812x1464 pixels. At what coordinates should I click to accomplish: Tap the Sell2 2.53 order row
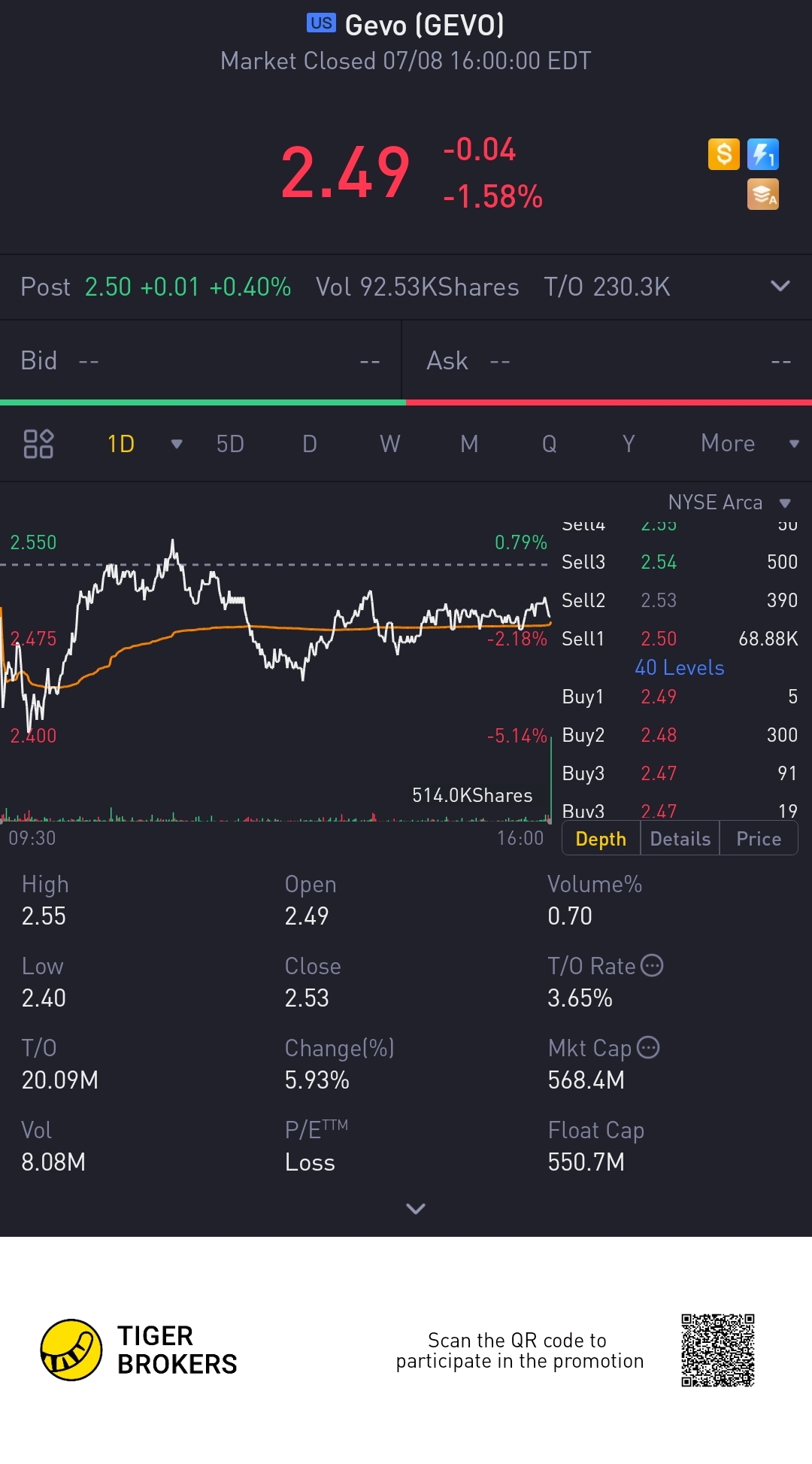click(680, 600)
